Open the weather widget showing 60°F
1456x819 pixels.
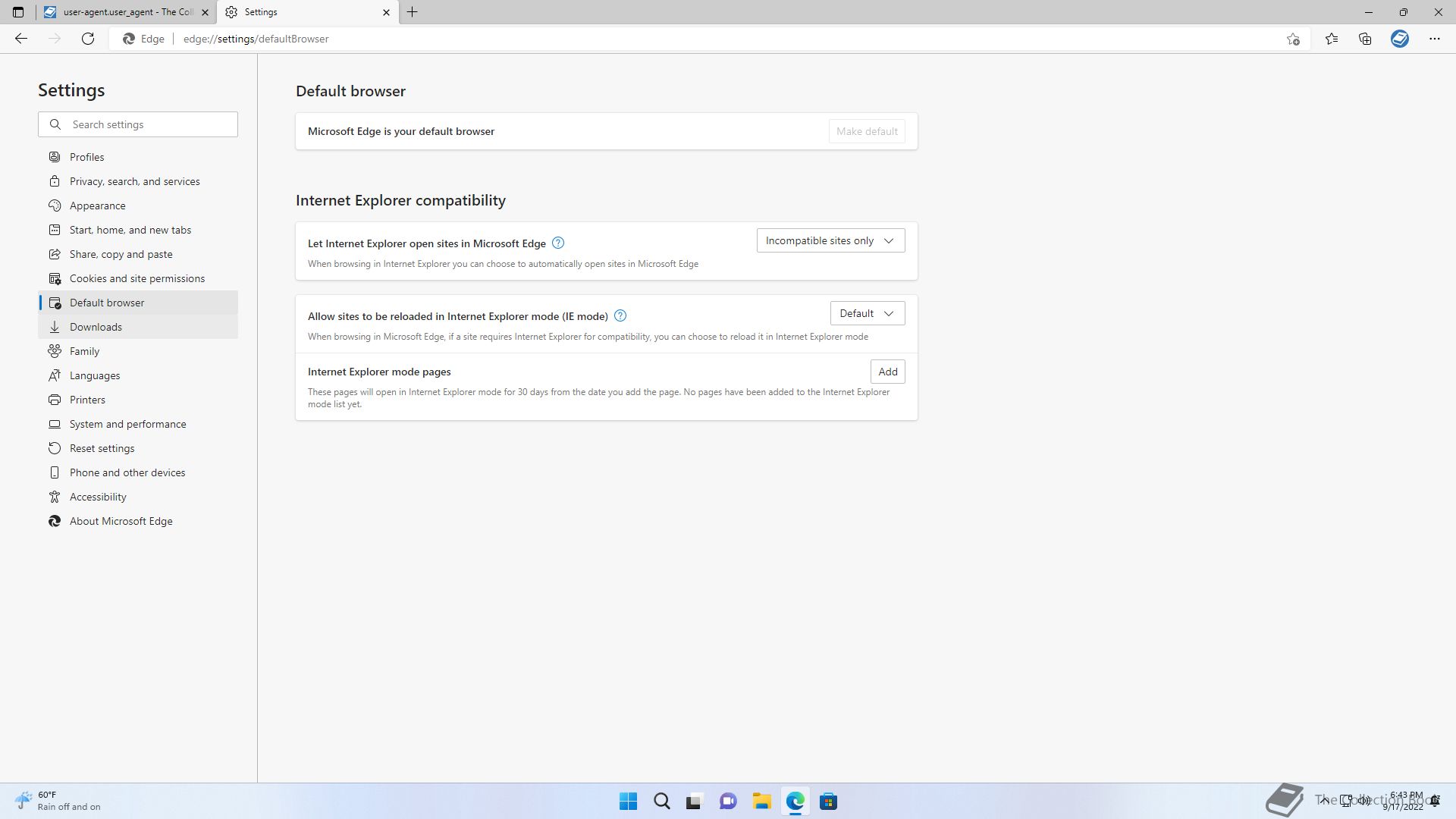(x=59, y=801)
